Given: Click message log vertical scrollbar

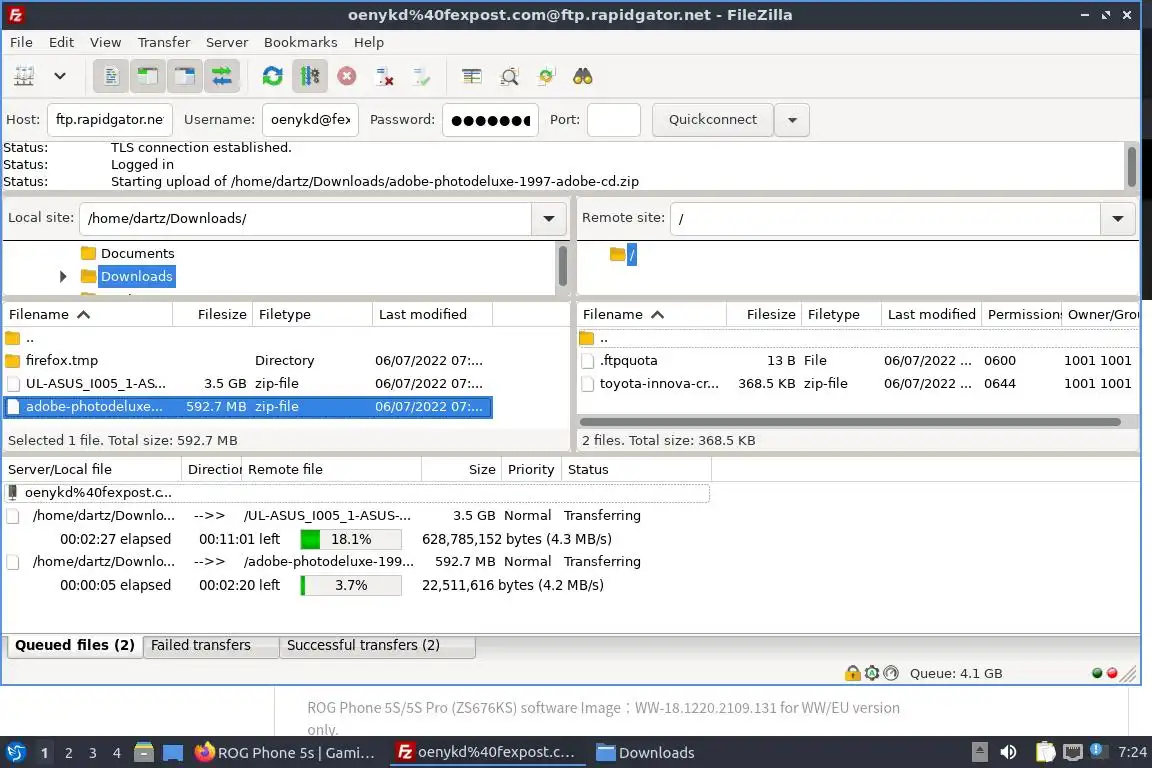Looking at the screenshot, I should (1131, 165).
